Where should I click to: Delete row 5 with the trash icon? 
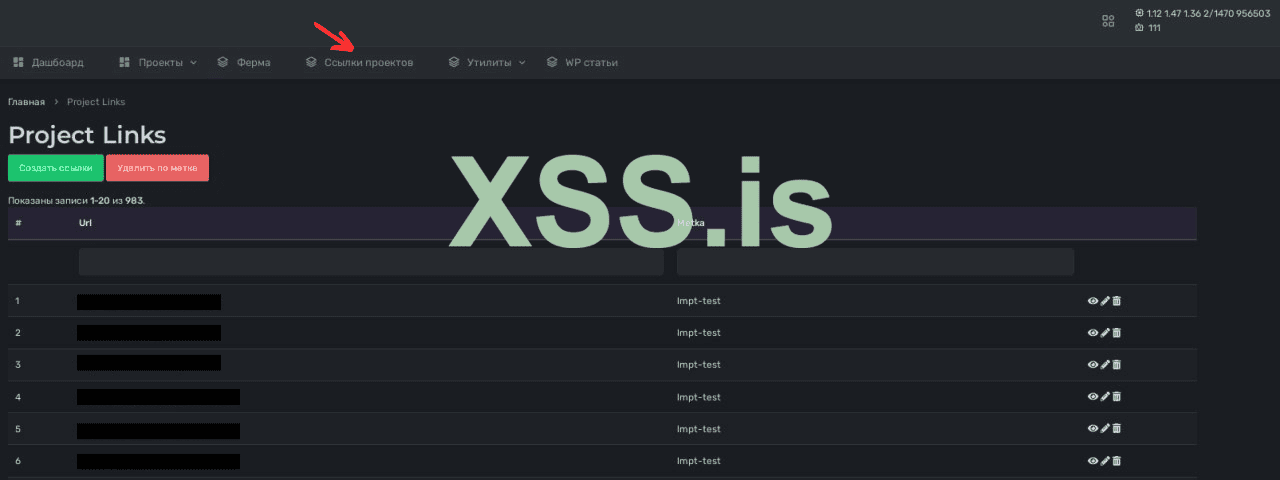point(1117,429)
